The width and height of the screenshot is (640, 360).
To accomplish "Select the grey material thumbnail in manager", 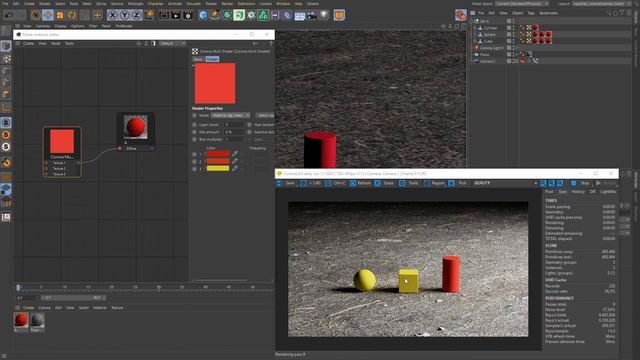I will point(37,320).
